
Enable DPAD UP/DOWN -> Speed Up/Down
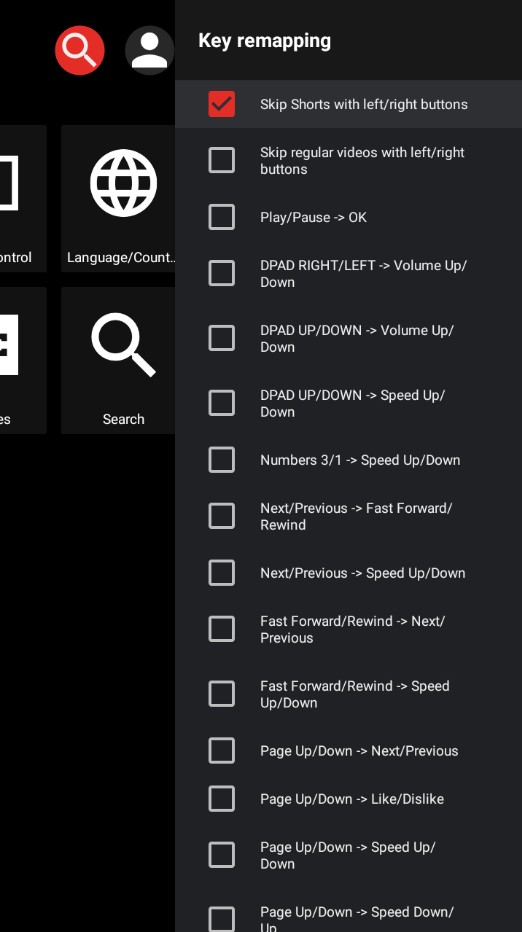[x=348, y=403]
